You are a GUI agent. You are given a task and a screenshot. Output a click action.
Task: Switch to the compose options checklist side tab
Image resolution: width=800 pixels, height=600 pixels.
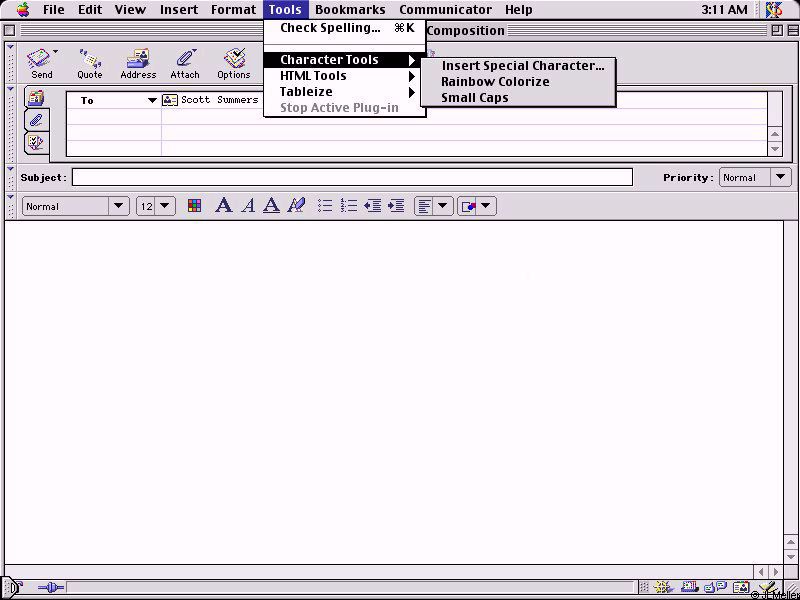click(36, 142)
